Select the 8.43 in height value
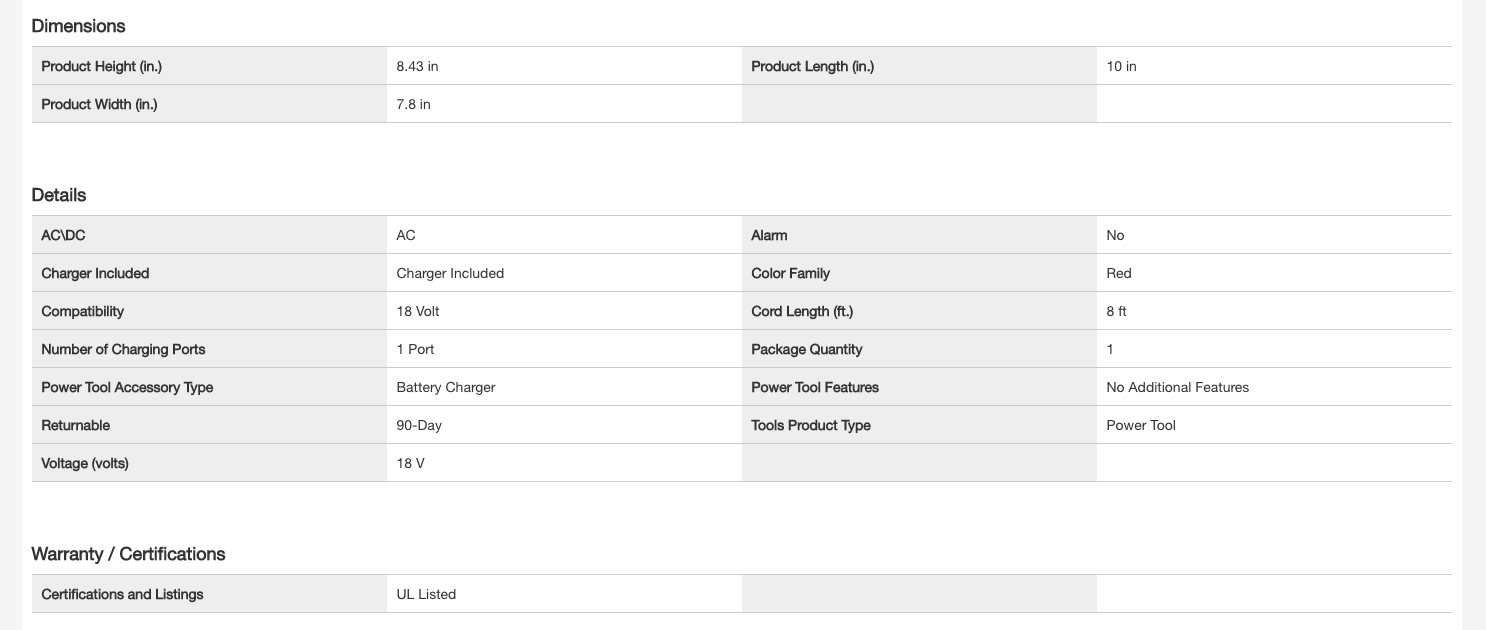Image resolution: width=1486 pixels, height=630 pixels. pyautogui.click(x=417, y=67)
